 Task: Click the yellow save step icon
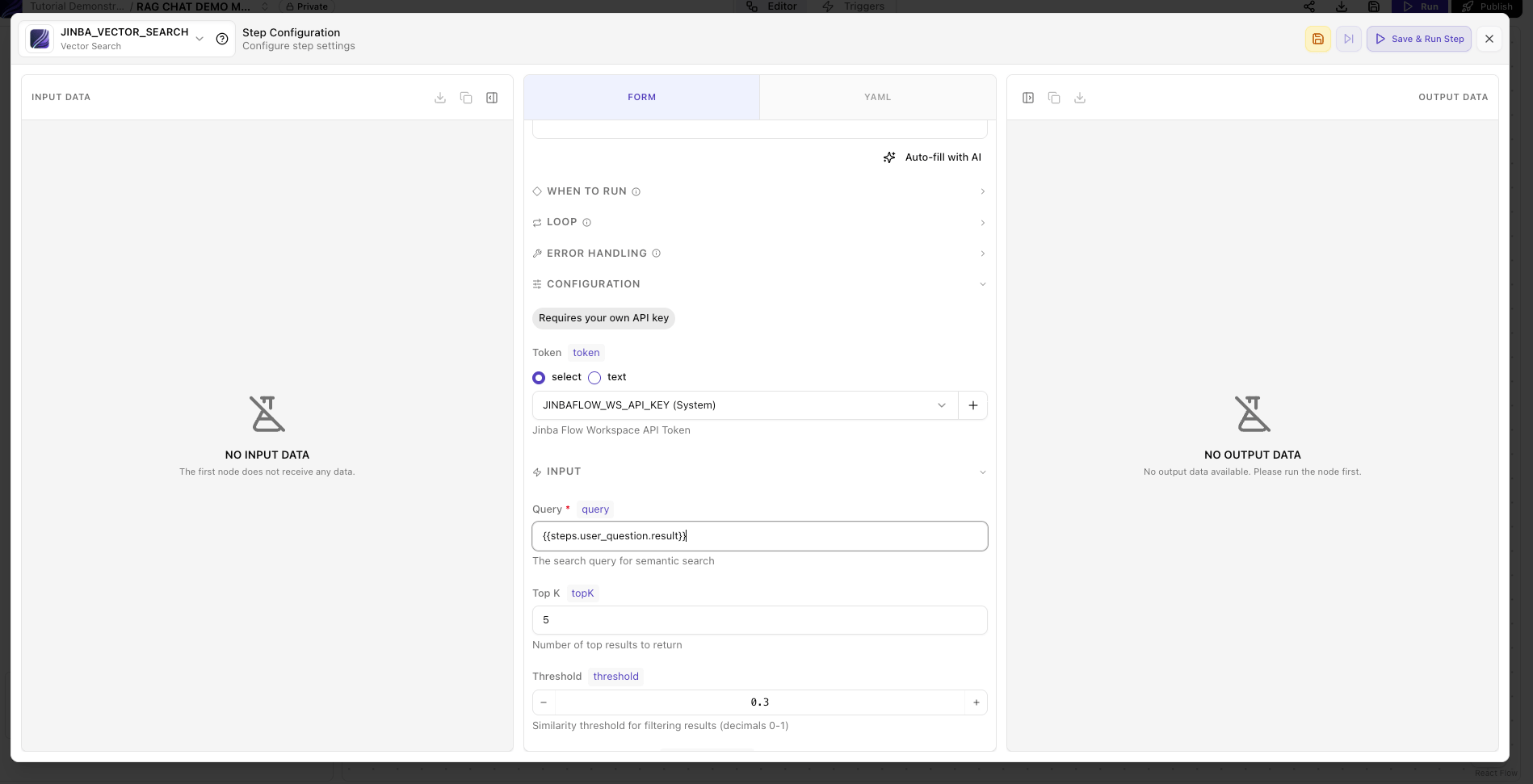pyautogui.click(x=1318, y=39)
